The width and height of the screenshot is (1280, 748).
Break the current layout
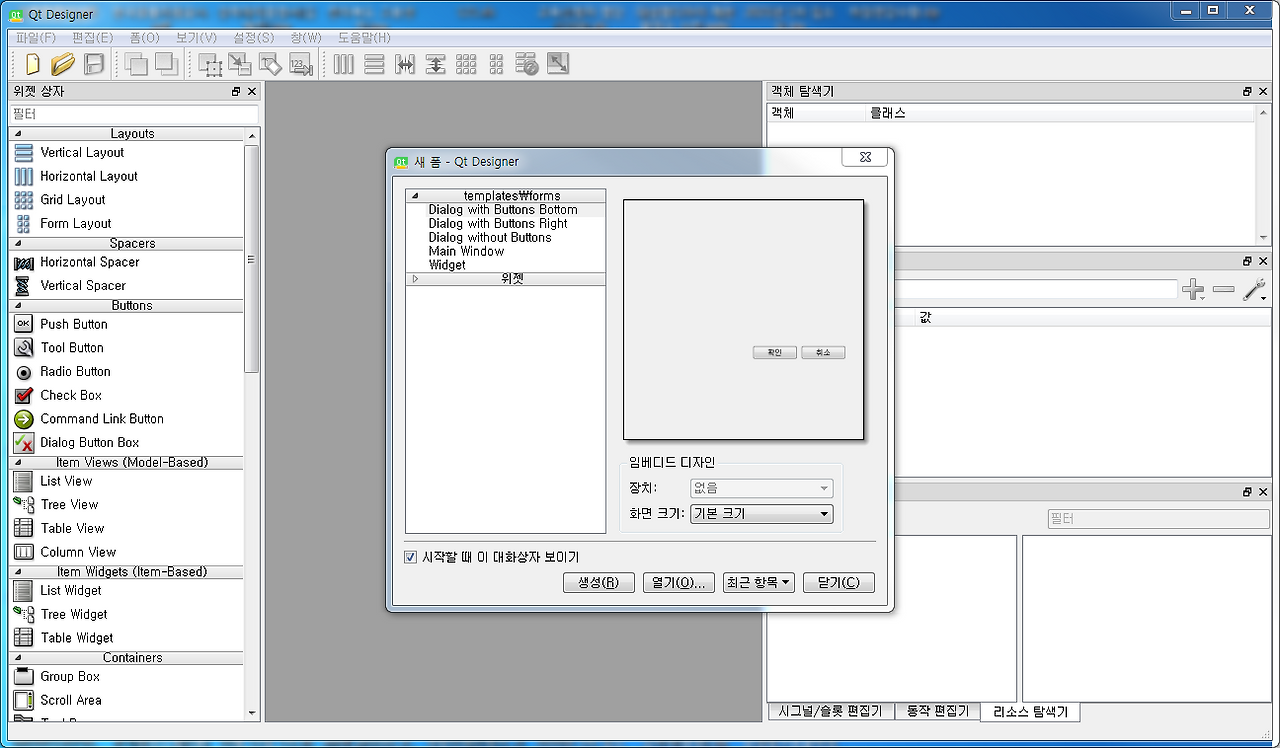527,64
